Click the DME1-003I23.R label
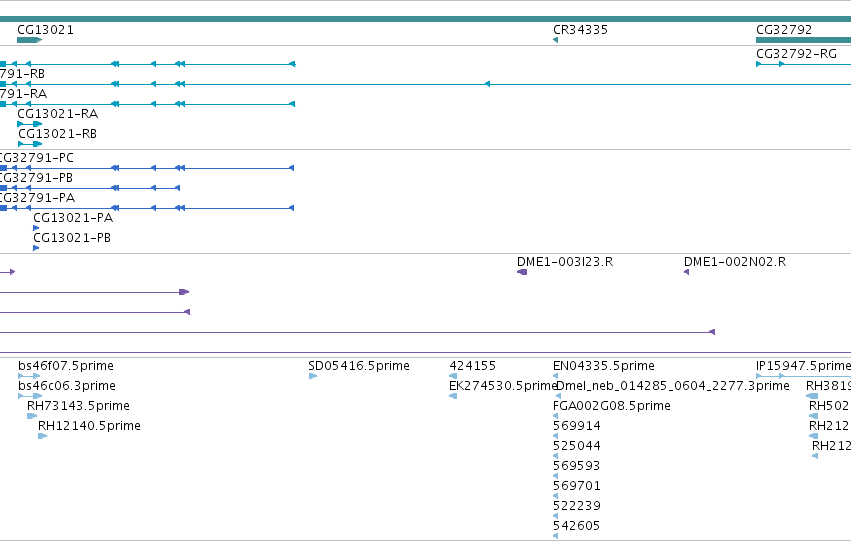851x541 pixels. 565,262
